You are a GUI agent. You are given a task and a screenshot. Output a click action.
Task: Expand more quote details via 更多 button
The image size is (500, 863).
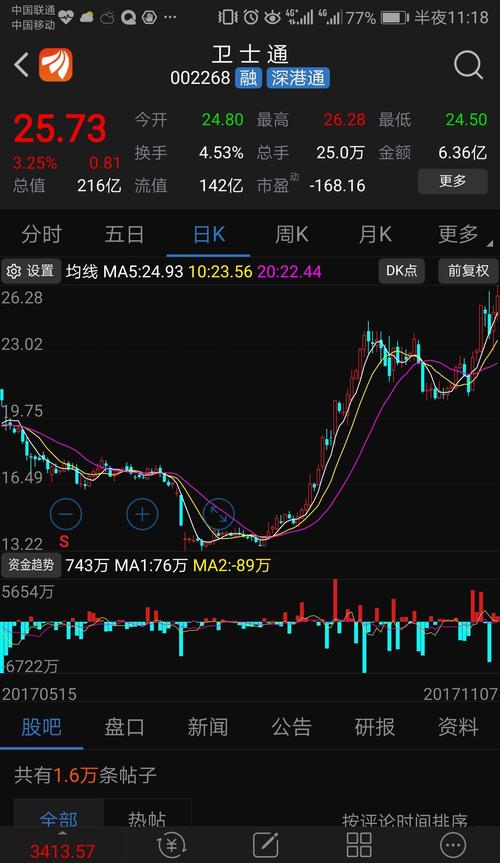pyautogui.click(x=453, y=181)
